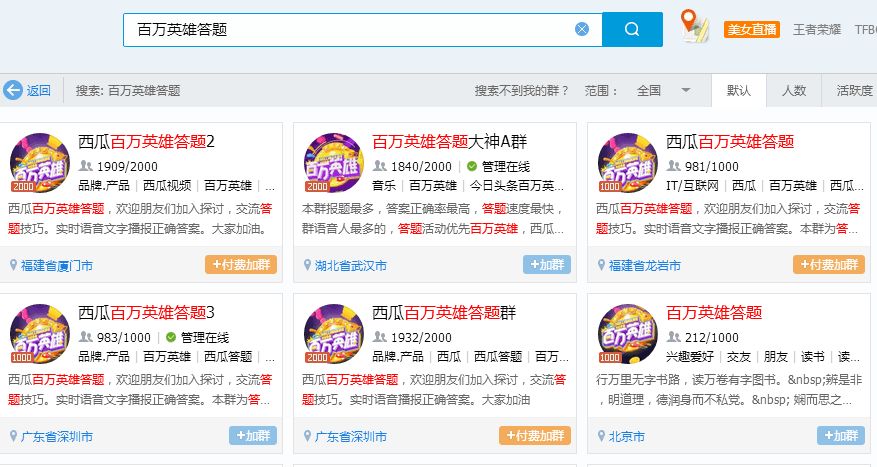Open the 美女直播 hot keyword

(752, 29)
